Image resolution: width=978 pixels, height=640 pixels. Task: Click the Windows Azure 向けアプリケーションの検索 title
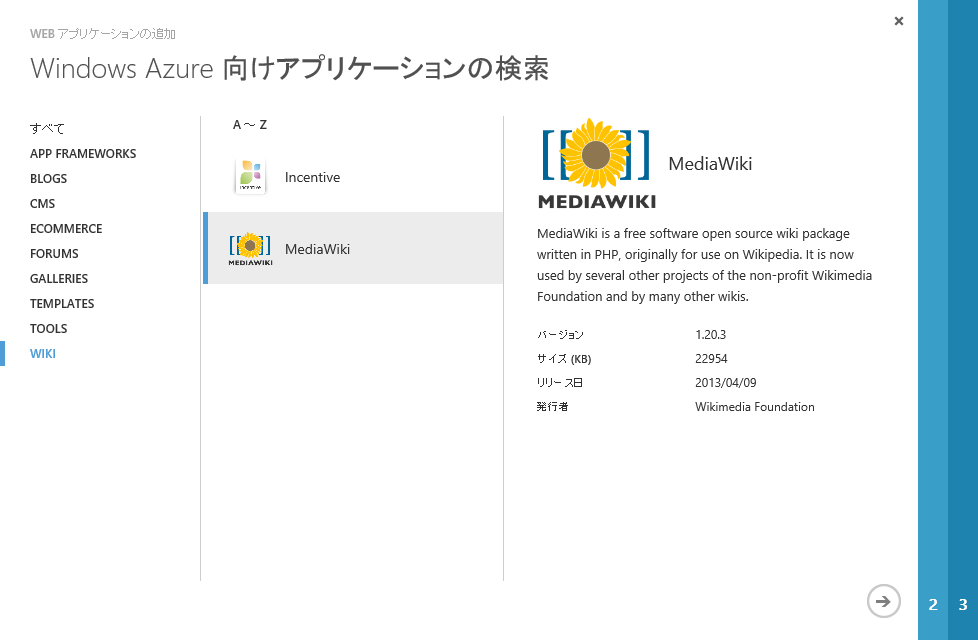coord(289,68)
